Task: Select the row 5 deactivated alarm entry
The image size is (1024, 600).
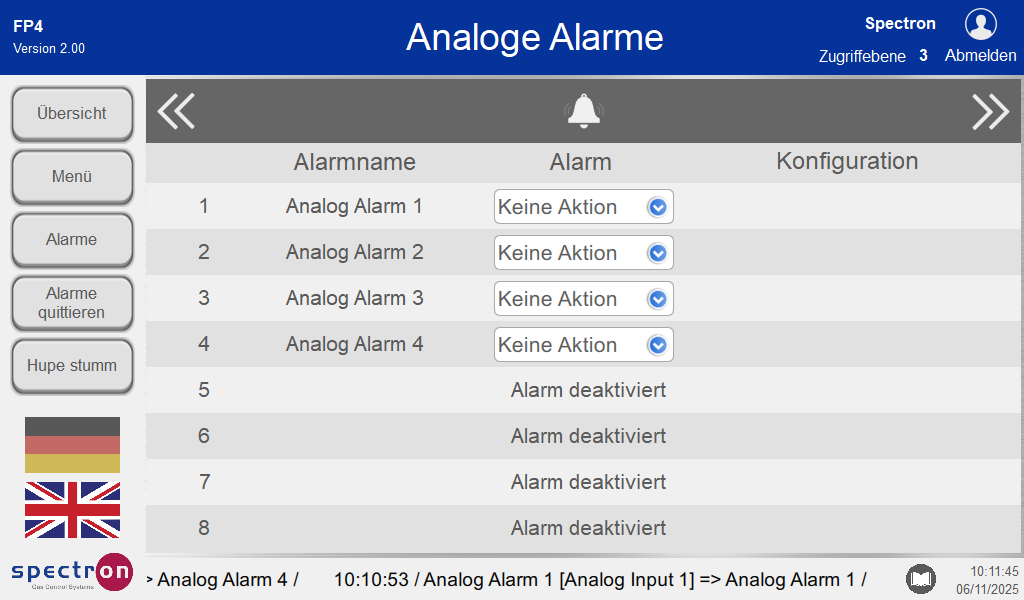Action: tap(588, 390)
